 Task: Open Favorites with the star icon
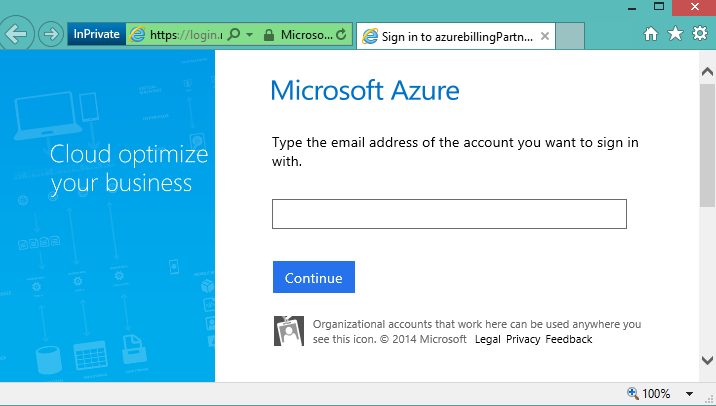tap(675, 35)
